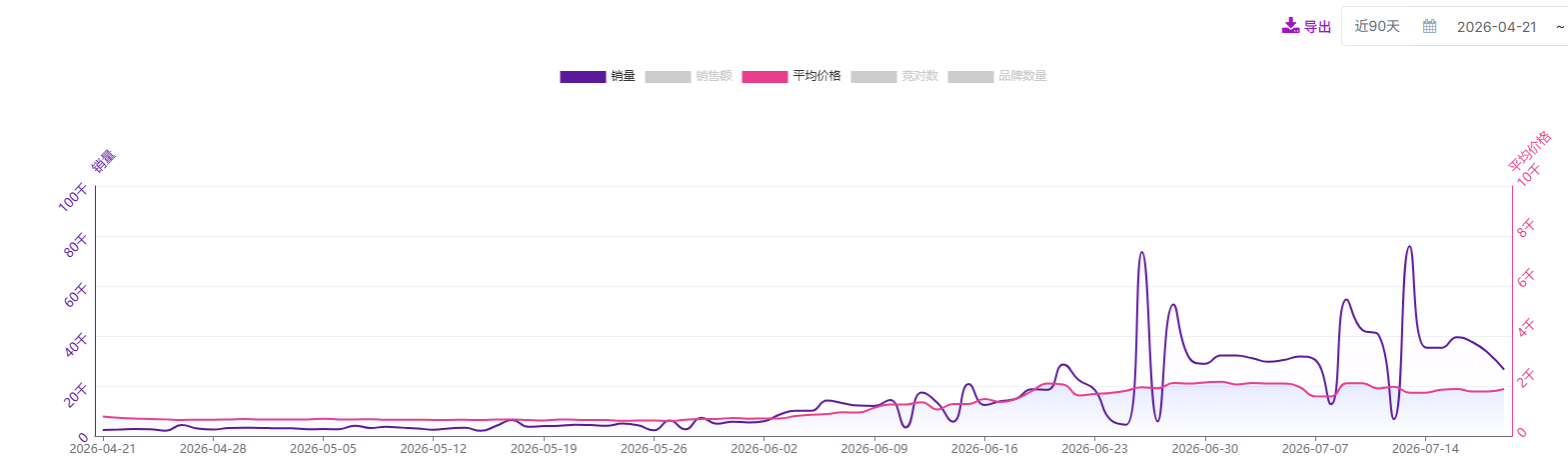Focus the start date field 2026-04-21
Screen dimensions: 1568x475
coord(1496,27)
